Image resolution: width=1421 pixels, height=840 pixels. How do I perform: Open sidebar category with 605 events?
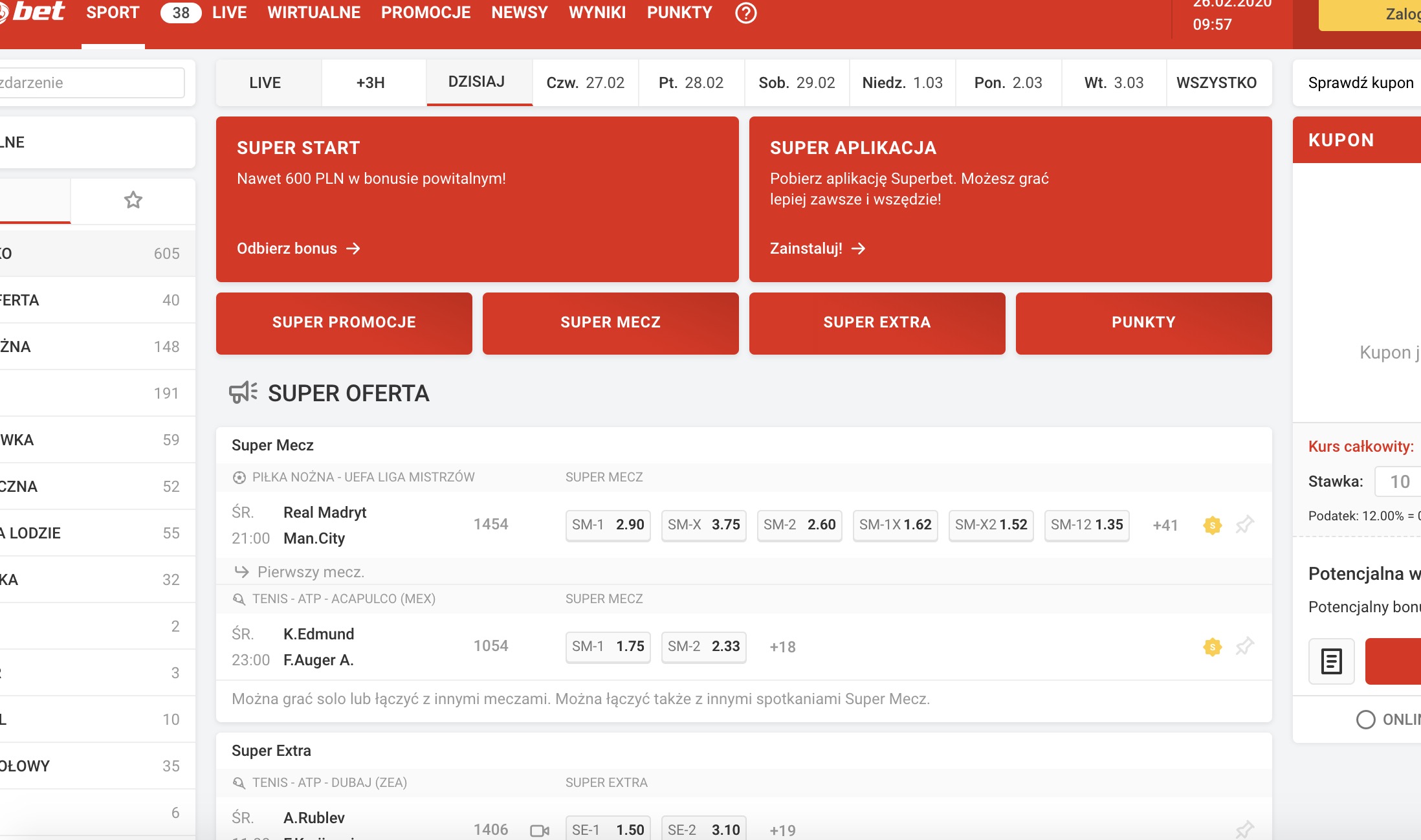tap(97, 254)
